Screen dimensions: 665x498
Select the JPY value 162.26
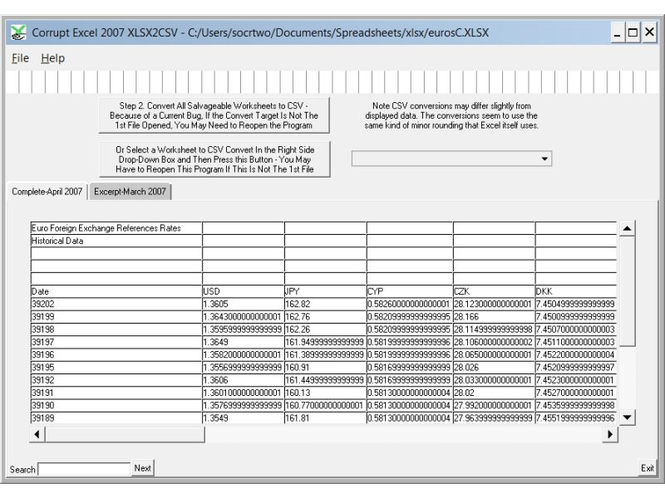pos(325,330)
